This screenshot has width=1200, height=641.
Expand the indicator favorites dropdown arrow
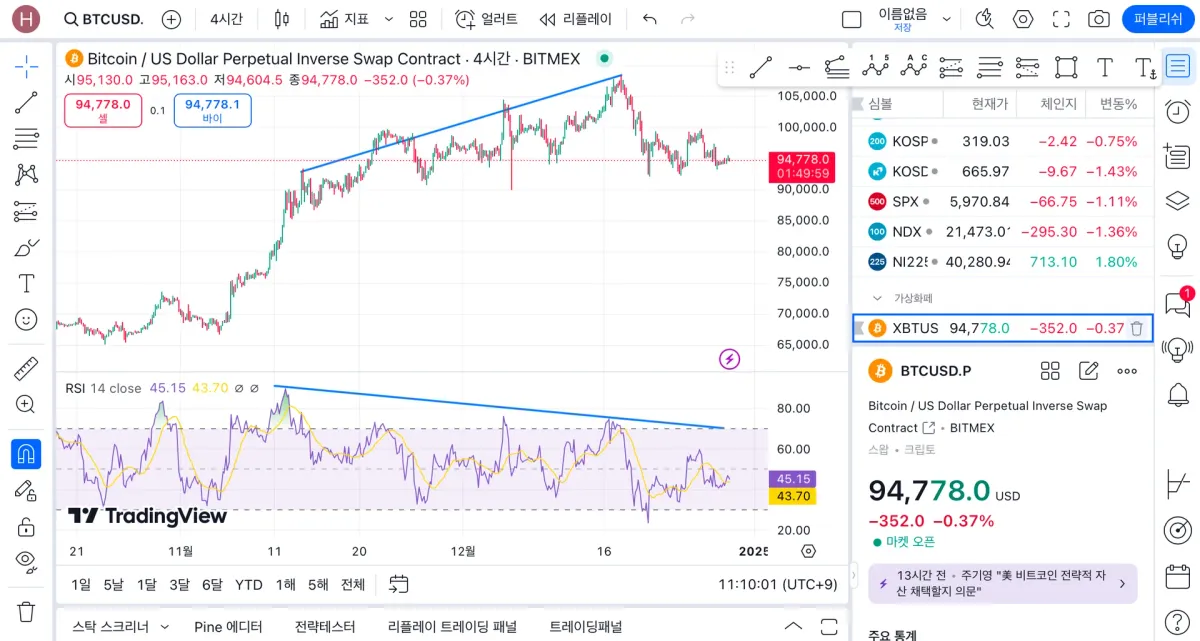coord(389,19)
